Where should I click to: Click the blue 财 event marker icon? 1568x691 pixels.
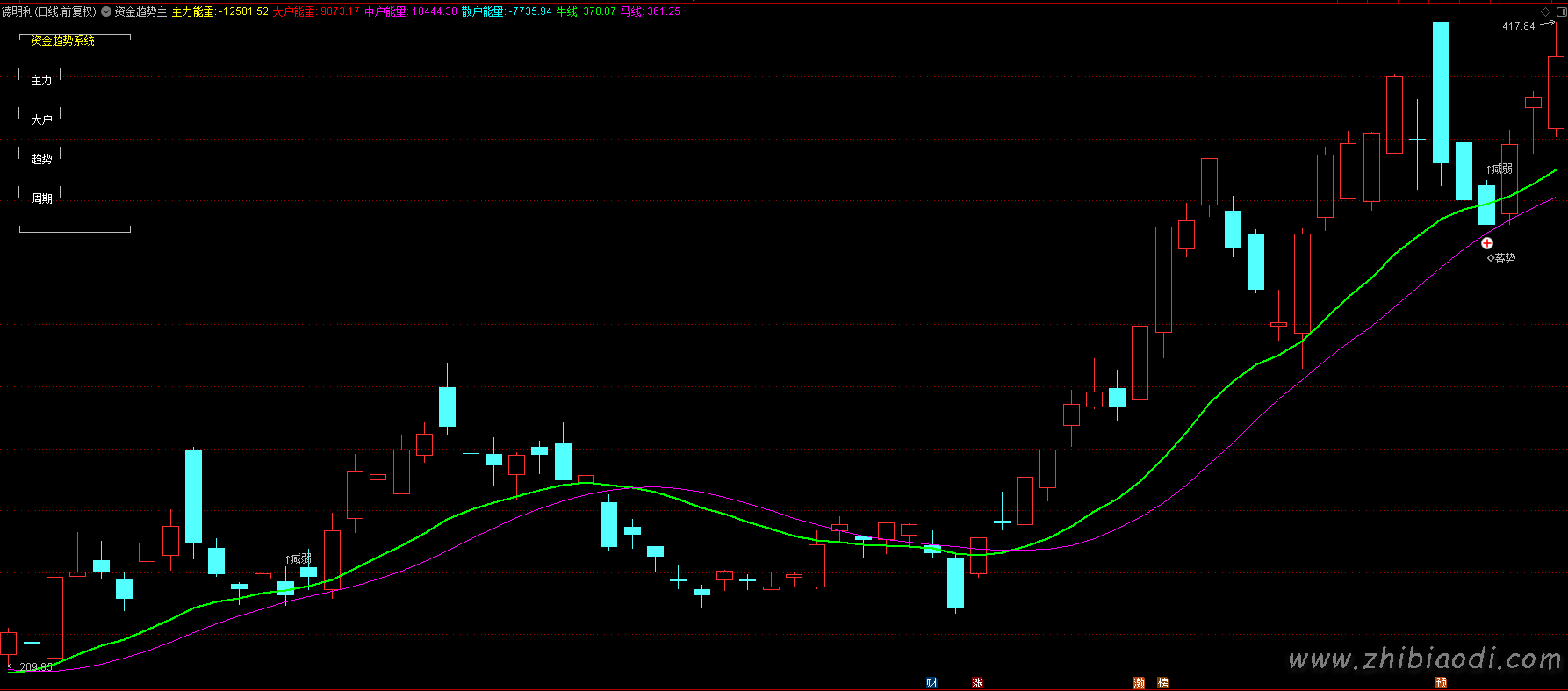[931, 683]
